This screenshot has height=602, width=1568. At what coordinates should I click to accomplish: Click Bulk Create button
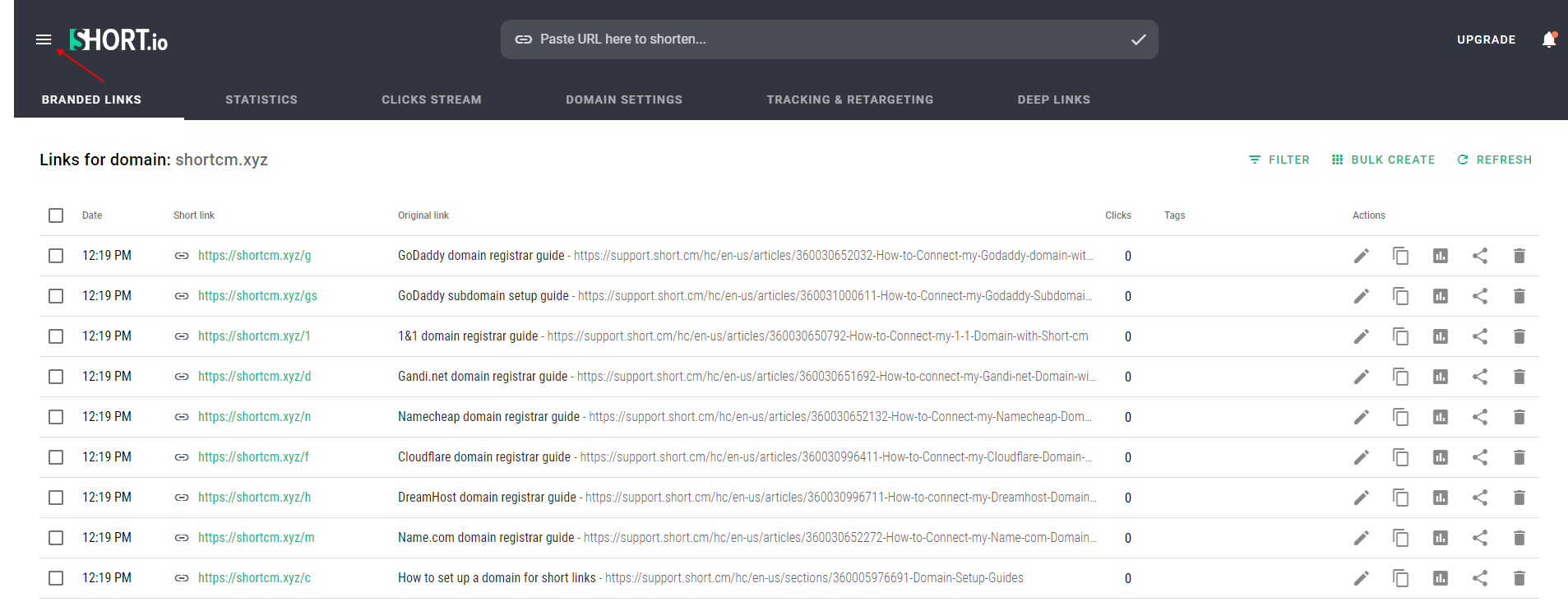click(x=1384, y=160)
